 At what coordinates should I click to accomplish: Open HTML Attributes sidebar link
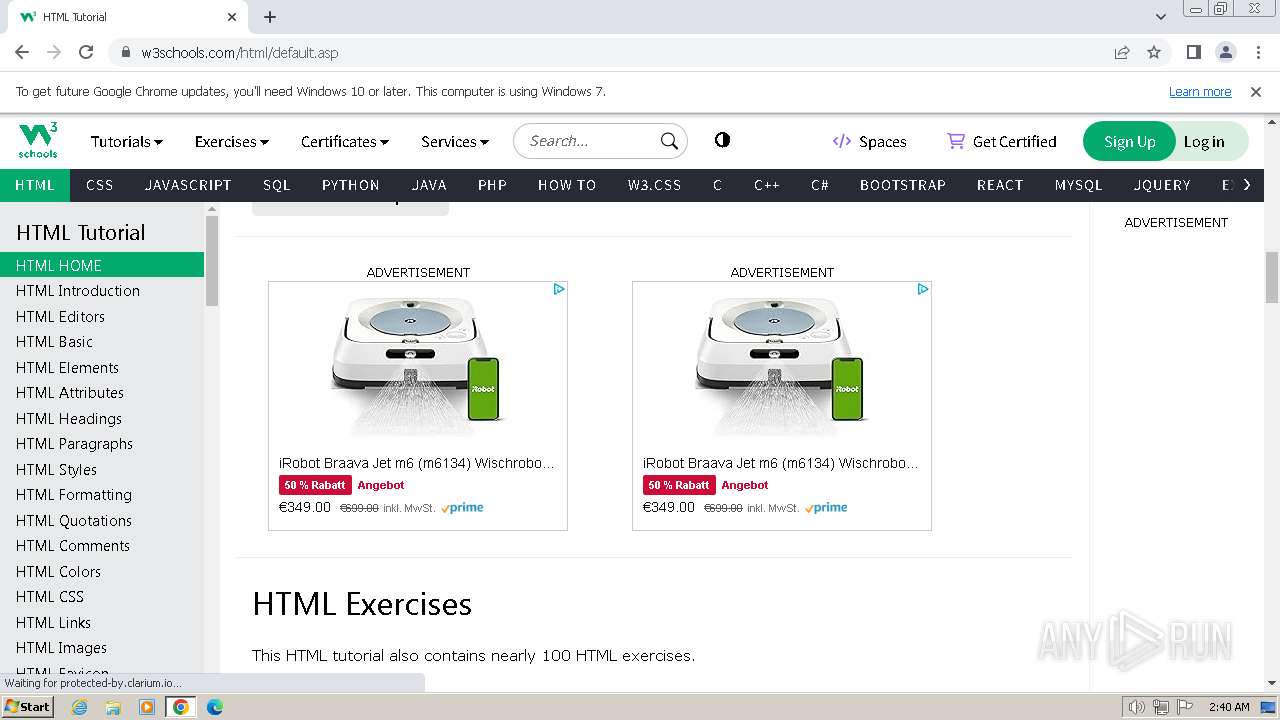102,393
